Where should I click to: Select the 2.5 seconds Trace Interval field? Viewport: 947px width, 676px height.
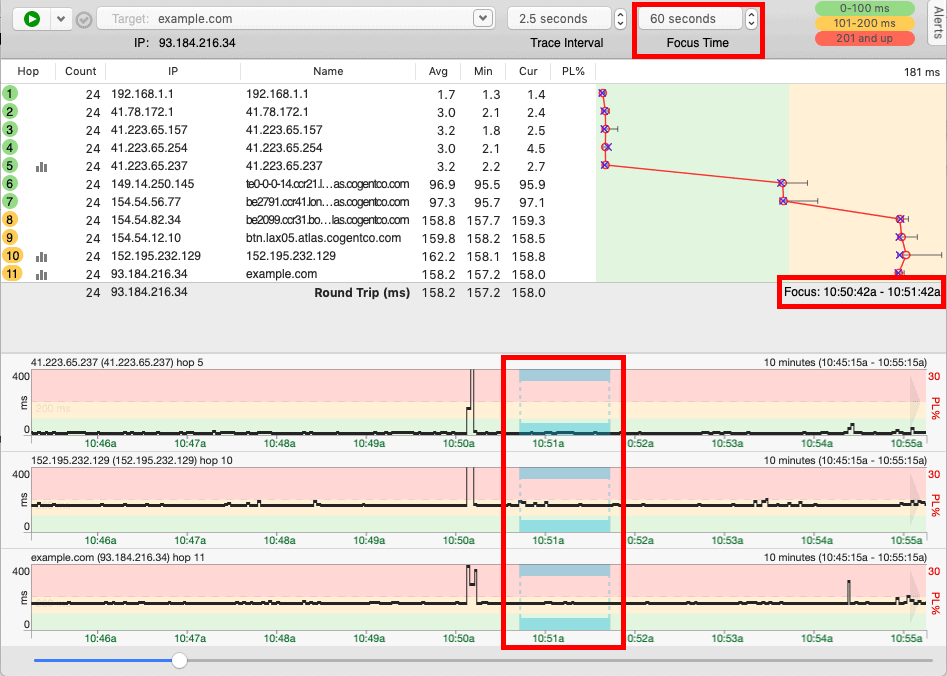[x=559, y=19]
